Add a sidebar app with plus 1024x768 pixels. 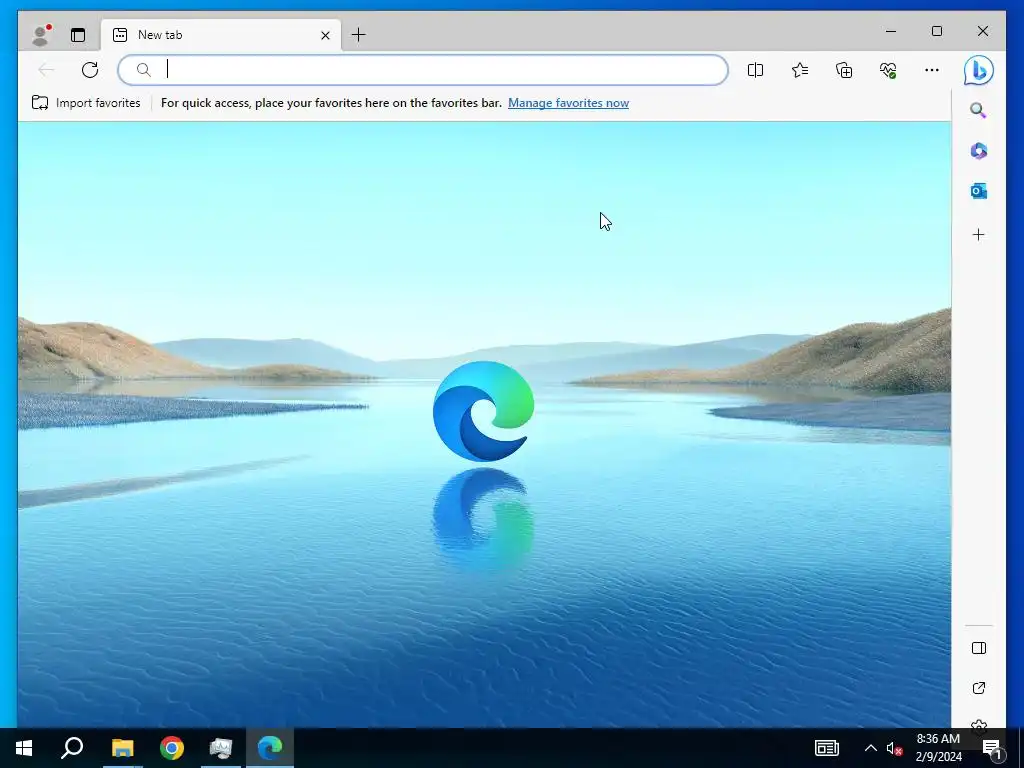(978, 234)
